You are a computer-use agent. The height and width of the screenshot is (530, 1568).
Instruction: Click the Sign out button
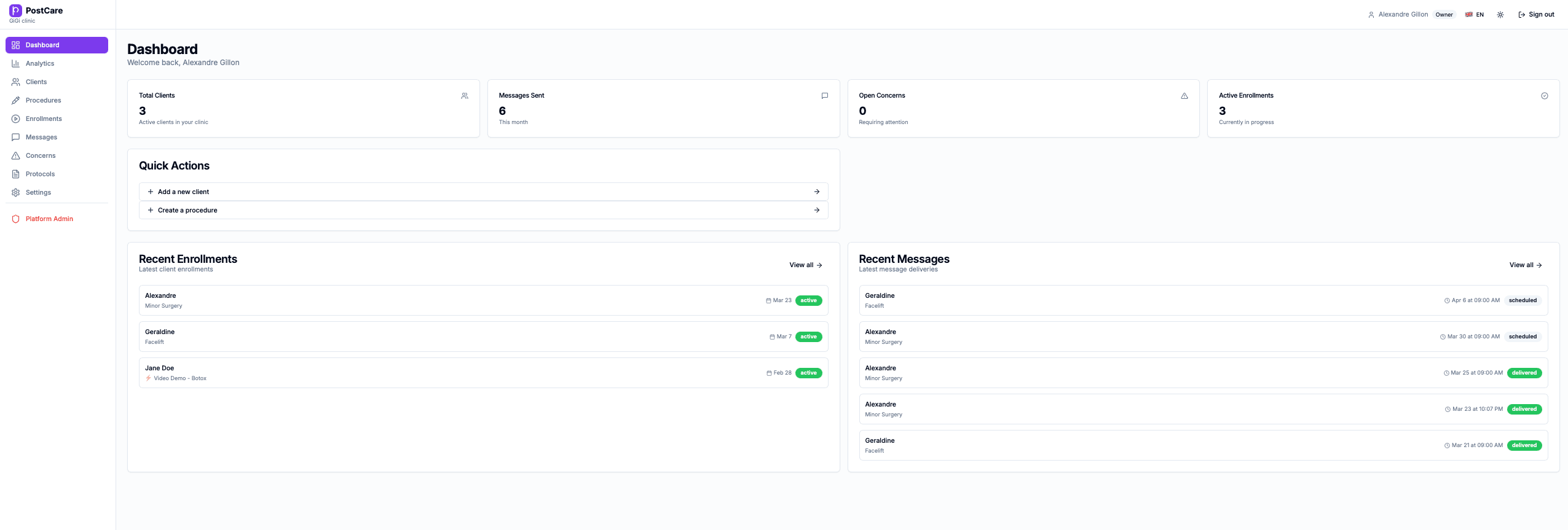click(1536, 15)
